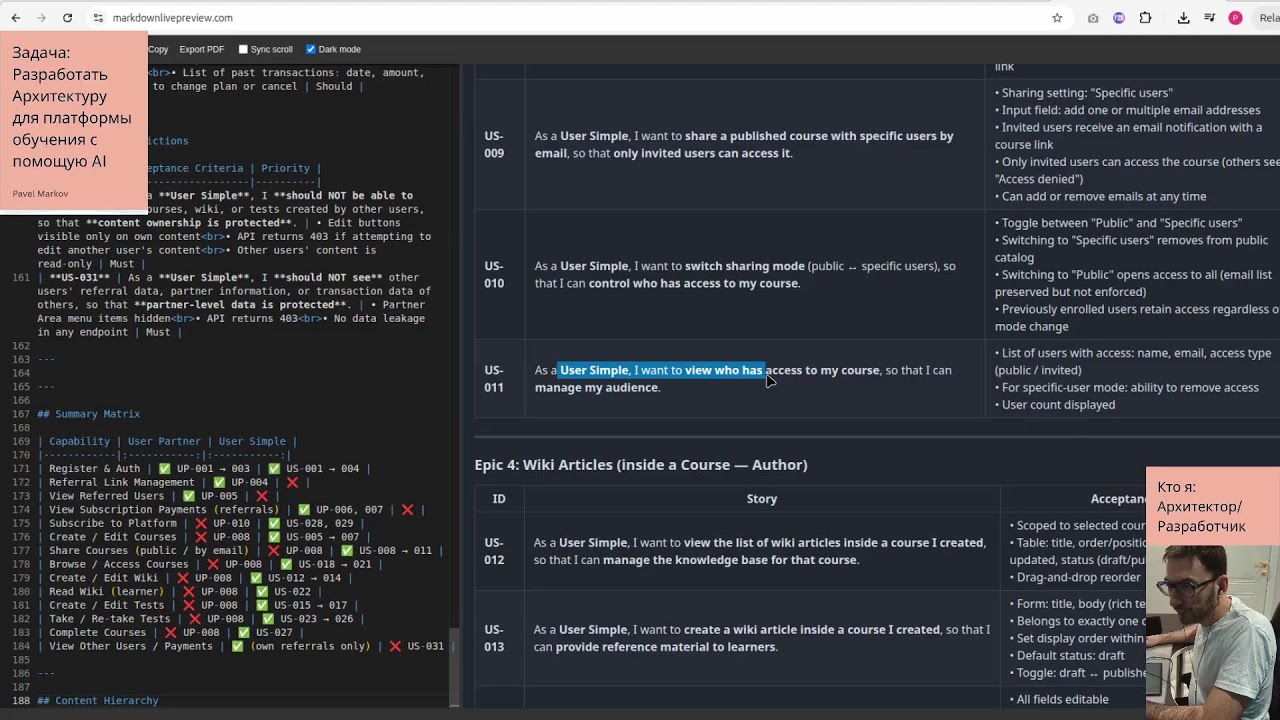The image size is (1280, 720).
Task: Disable the Dark mode checkbox
Action: point(311,49)
